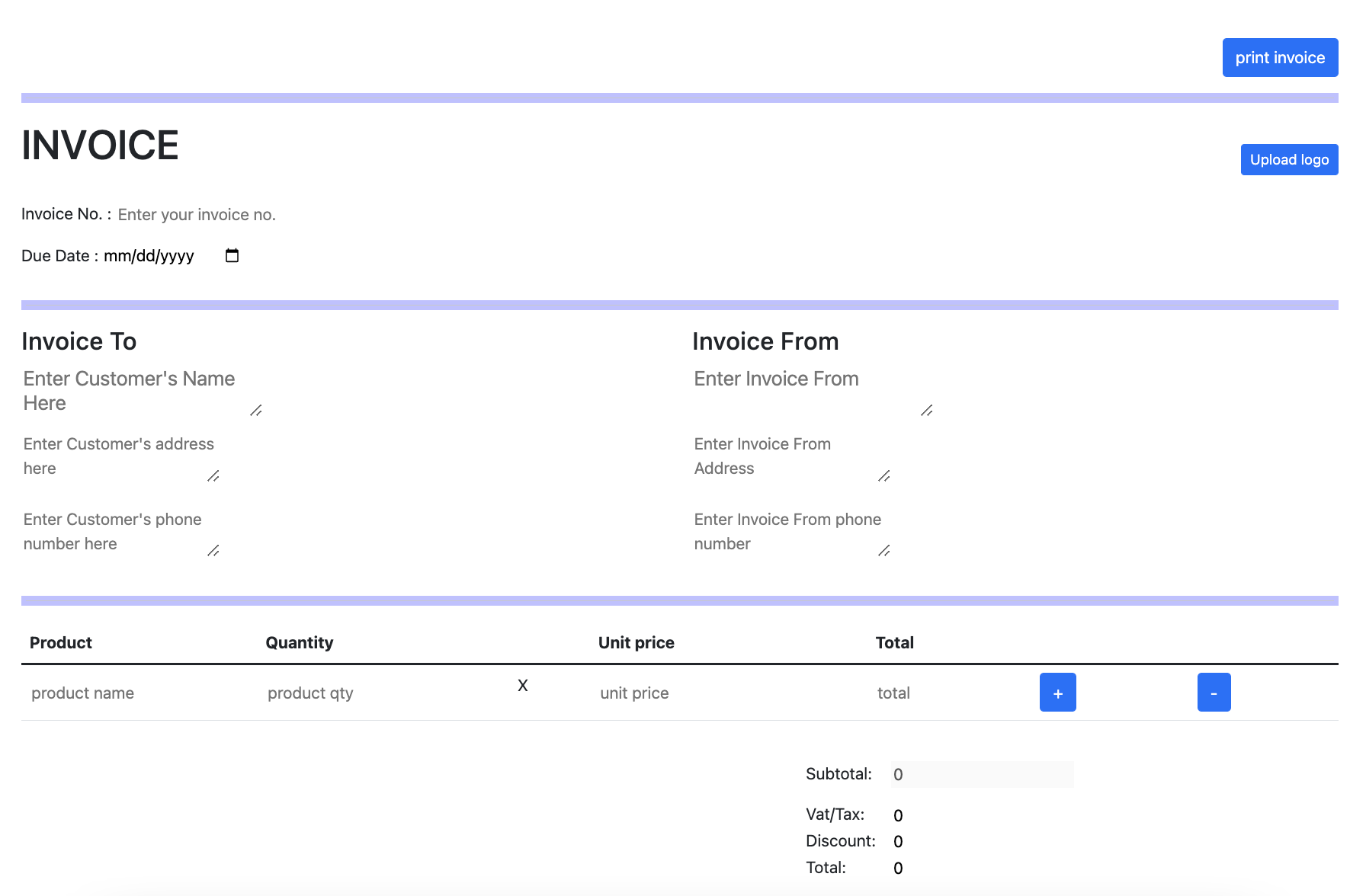Open the due date calendar picker
The image size is (1366, 896).
pos(231,256)
